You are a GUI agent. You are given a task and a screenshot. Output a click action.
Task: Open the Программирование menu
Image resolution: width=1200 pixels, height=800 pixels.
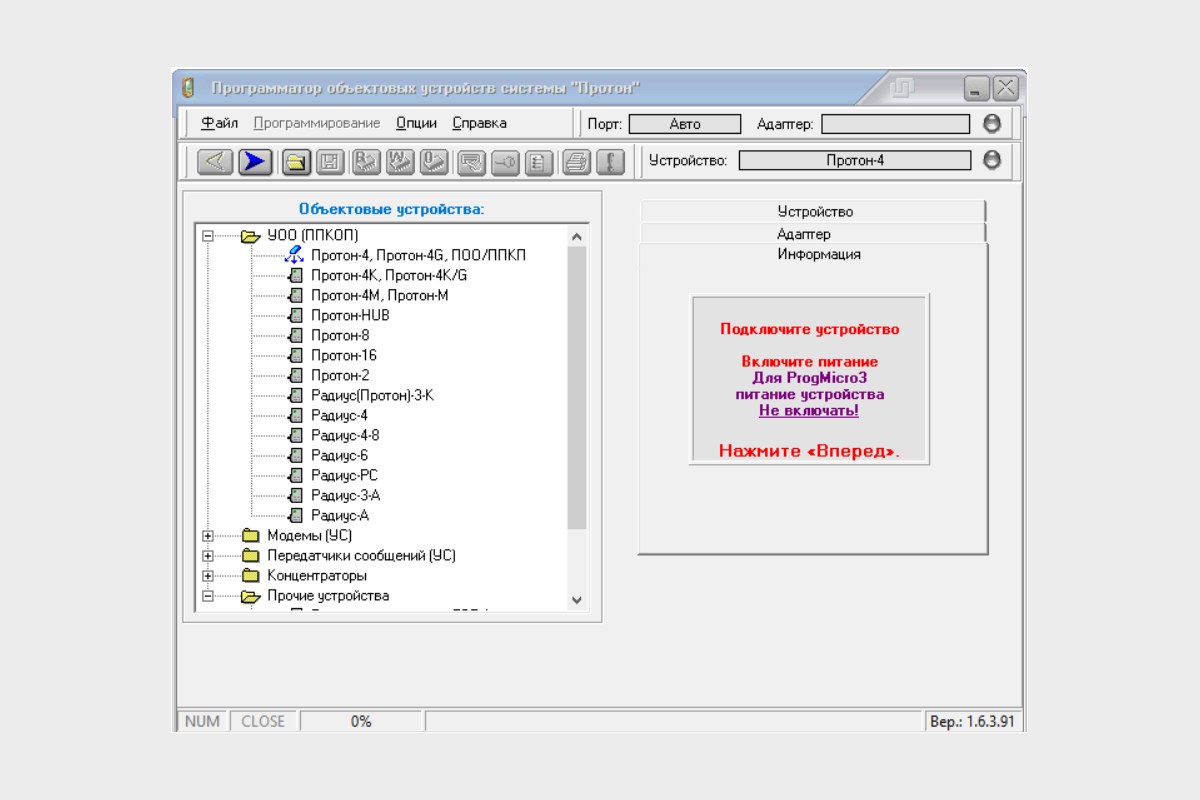tap(317, 123)
